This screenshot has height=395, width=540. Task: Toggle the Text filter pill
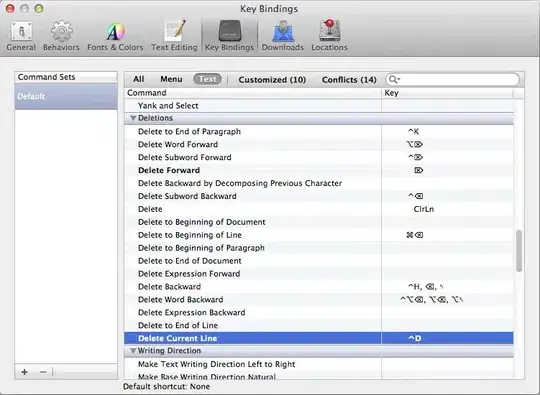coord(207,79)
